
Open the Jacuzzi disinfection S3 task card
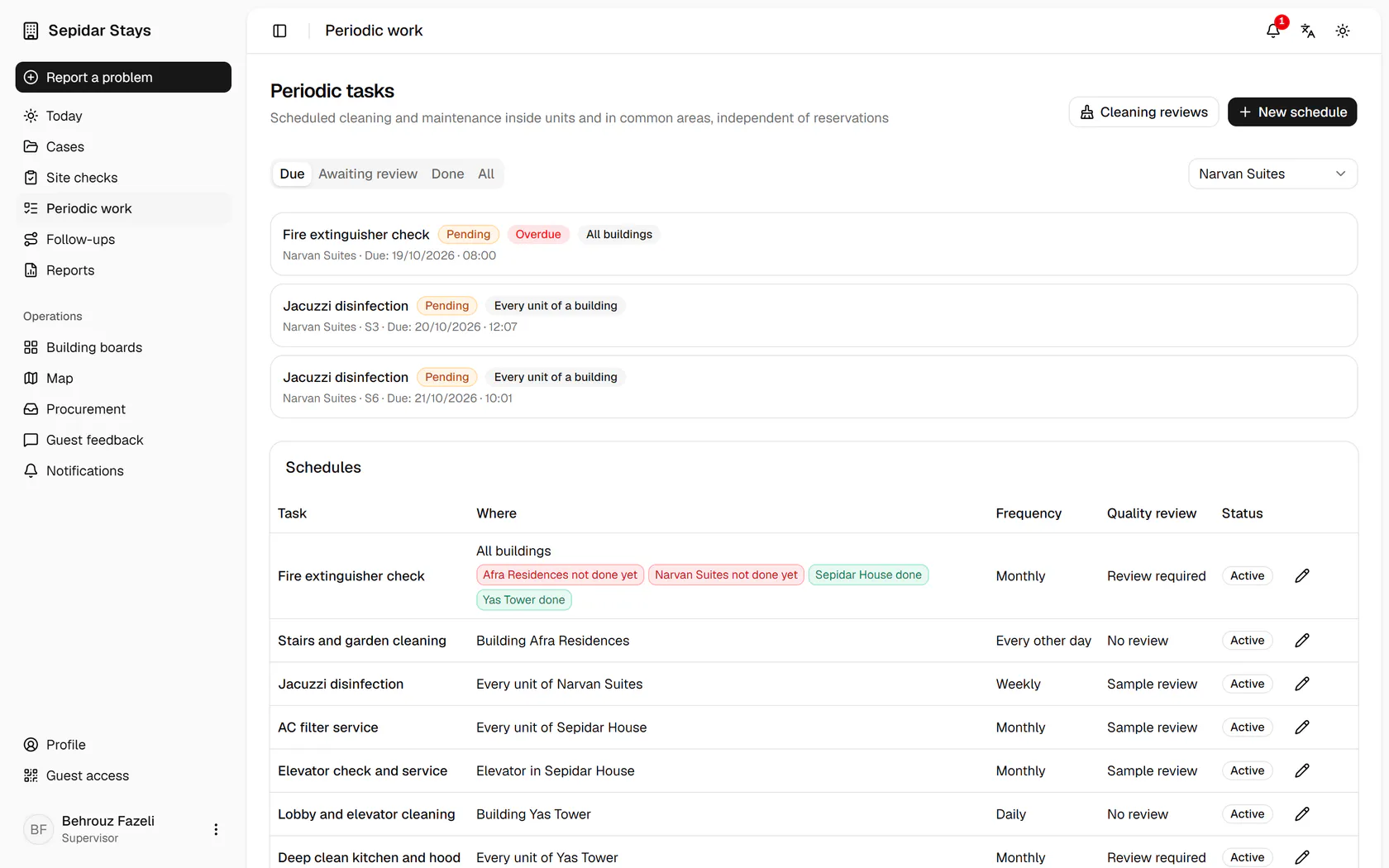point(814,316)
